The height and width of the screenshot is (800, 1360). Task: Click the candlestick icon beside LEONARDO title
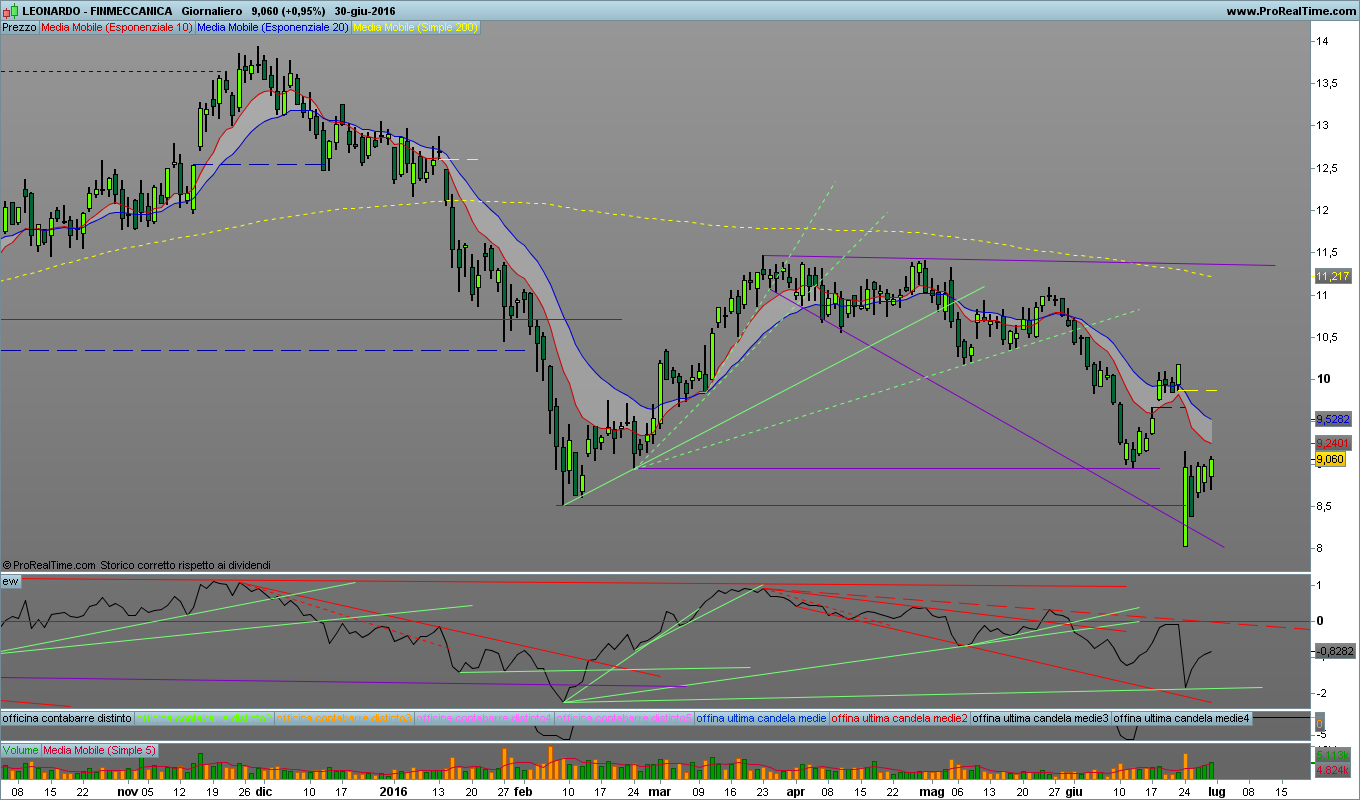(x=9, y=11)
